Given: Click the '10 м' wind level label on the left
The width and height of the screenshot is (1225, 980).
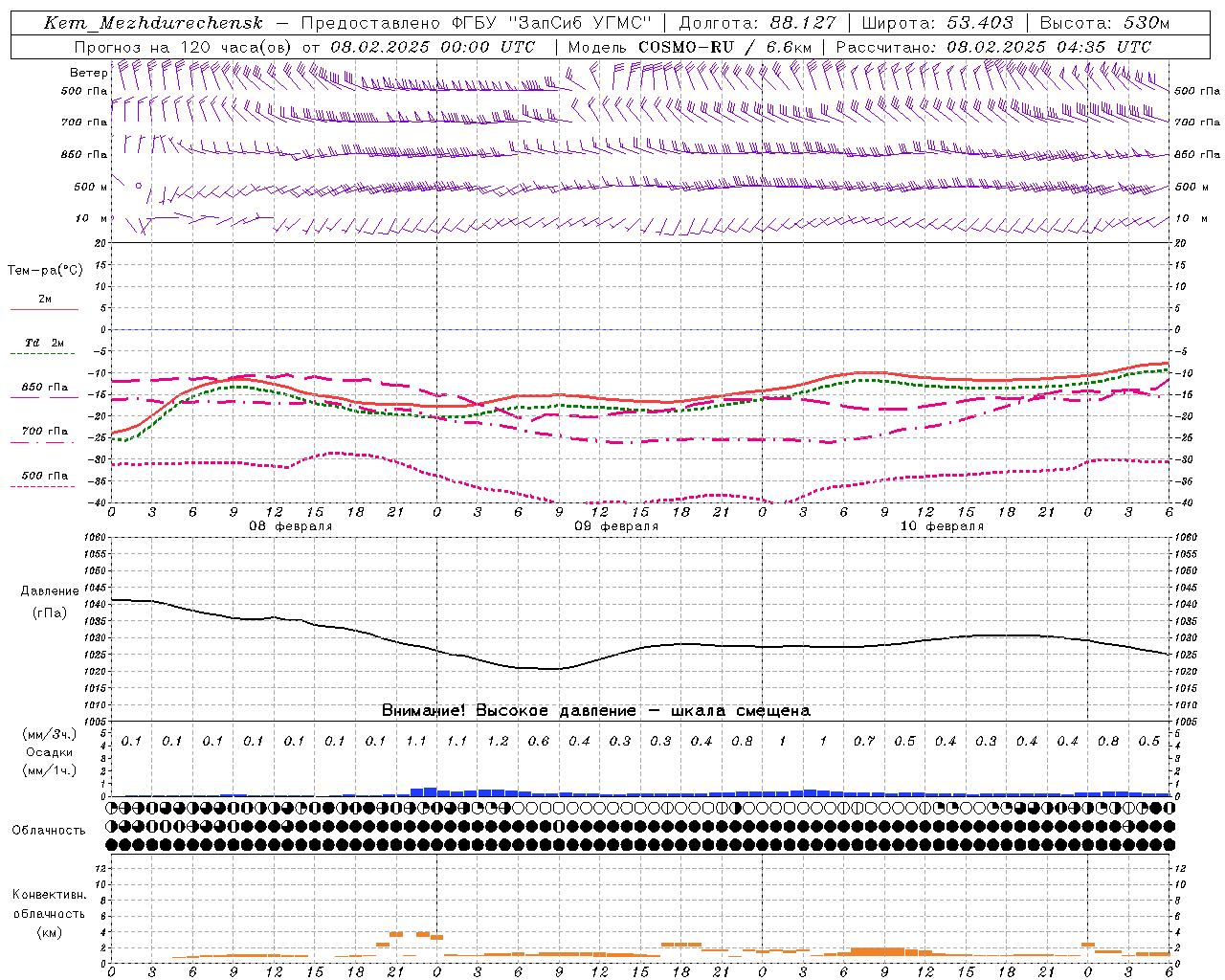Looking at the screenshot, I should point(91,219).
